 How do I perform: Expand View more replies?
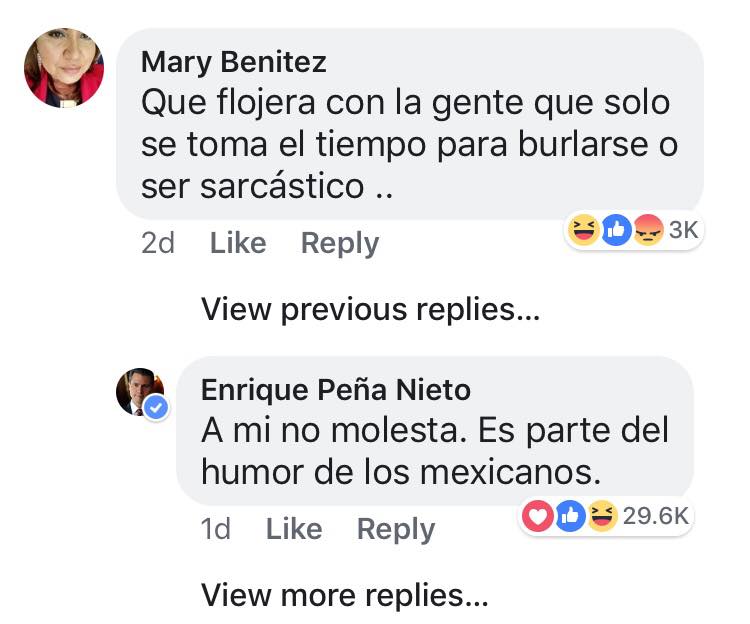tap(344, 596)
